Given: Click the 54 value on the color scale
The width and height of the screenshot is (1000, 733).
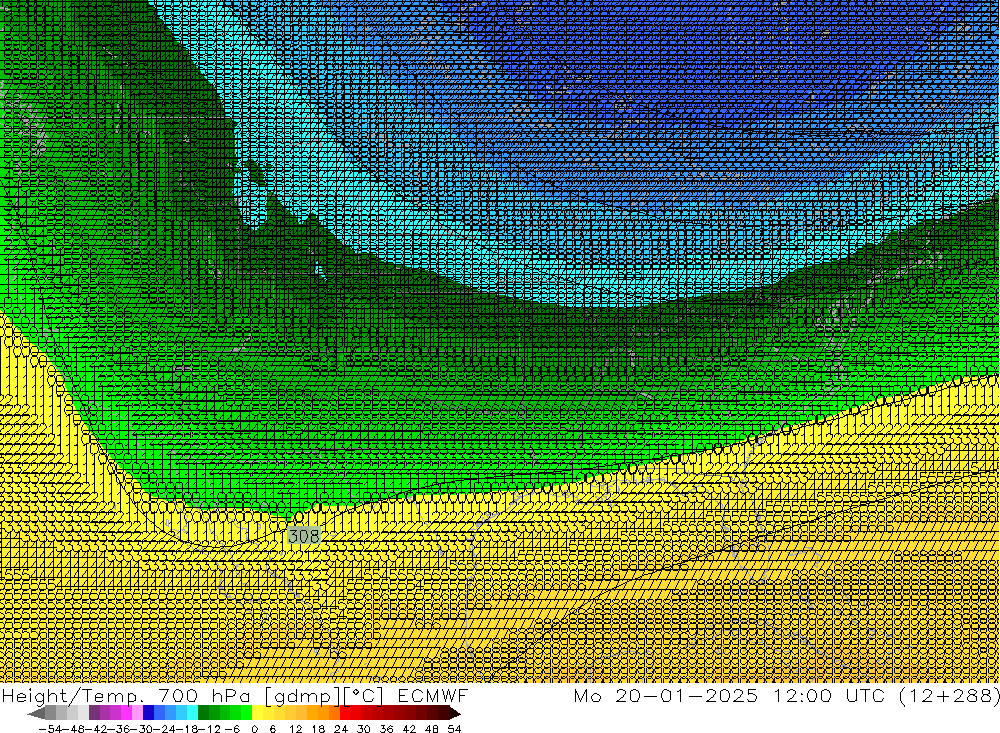Looking at the screenshot, I should click(454, 729).
